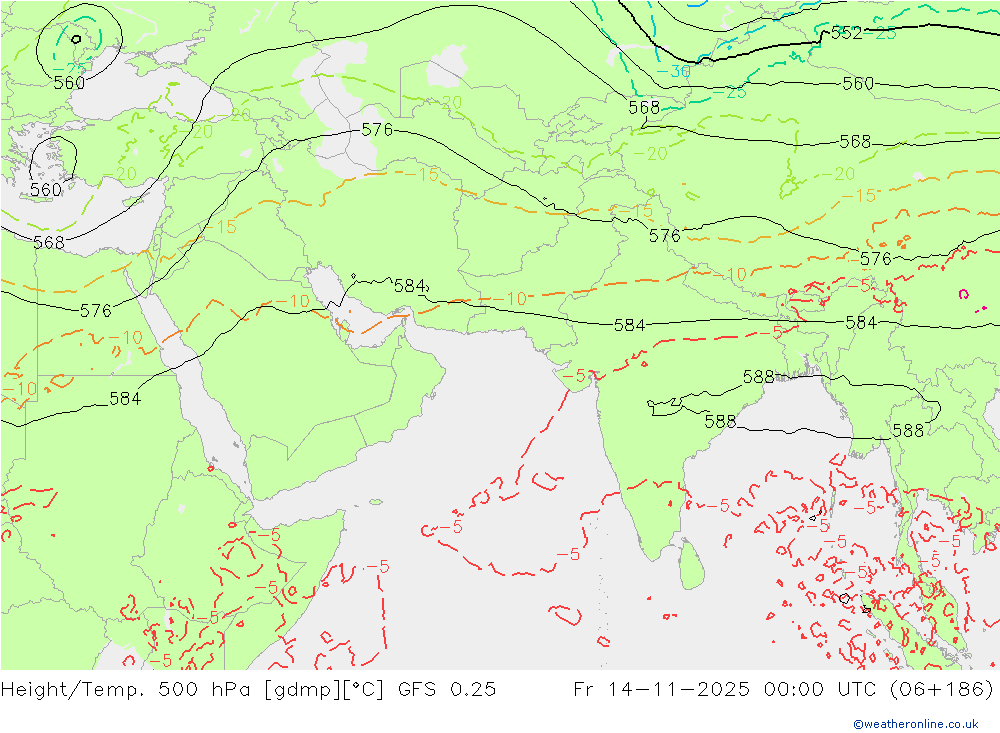The width and height of the screenshot is (1000, 733).
Task: Click the '-30' temperature contour label
Action: click(x=673, y=71)
